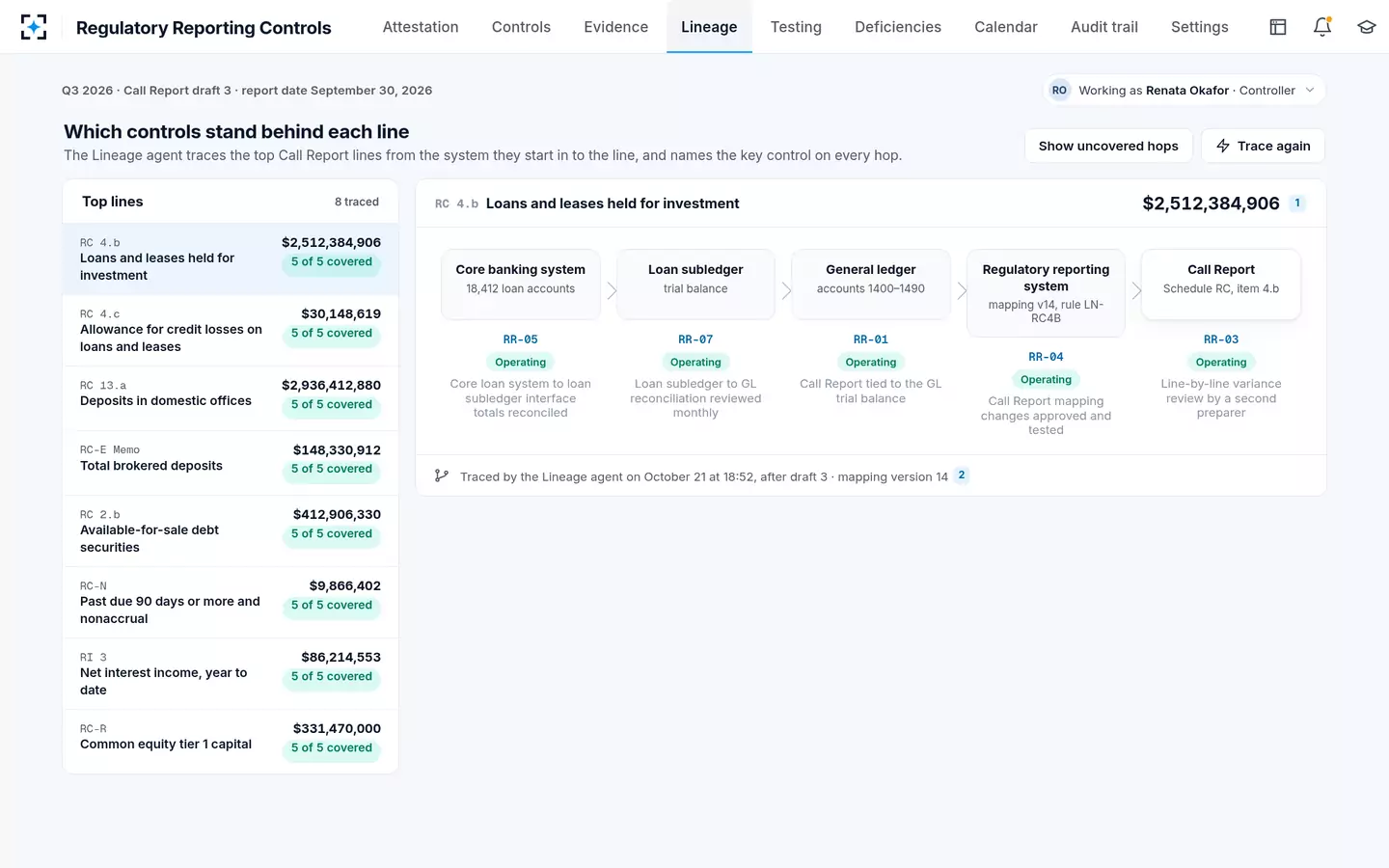The image size is (1389, 868).
Task: Open control link RR-04
Action: click(1046, 357)
